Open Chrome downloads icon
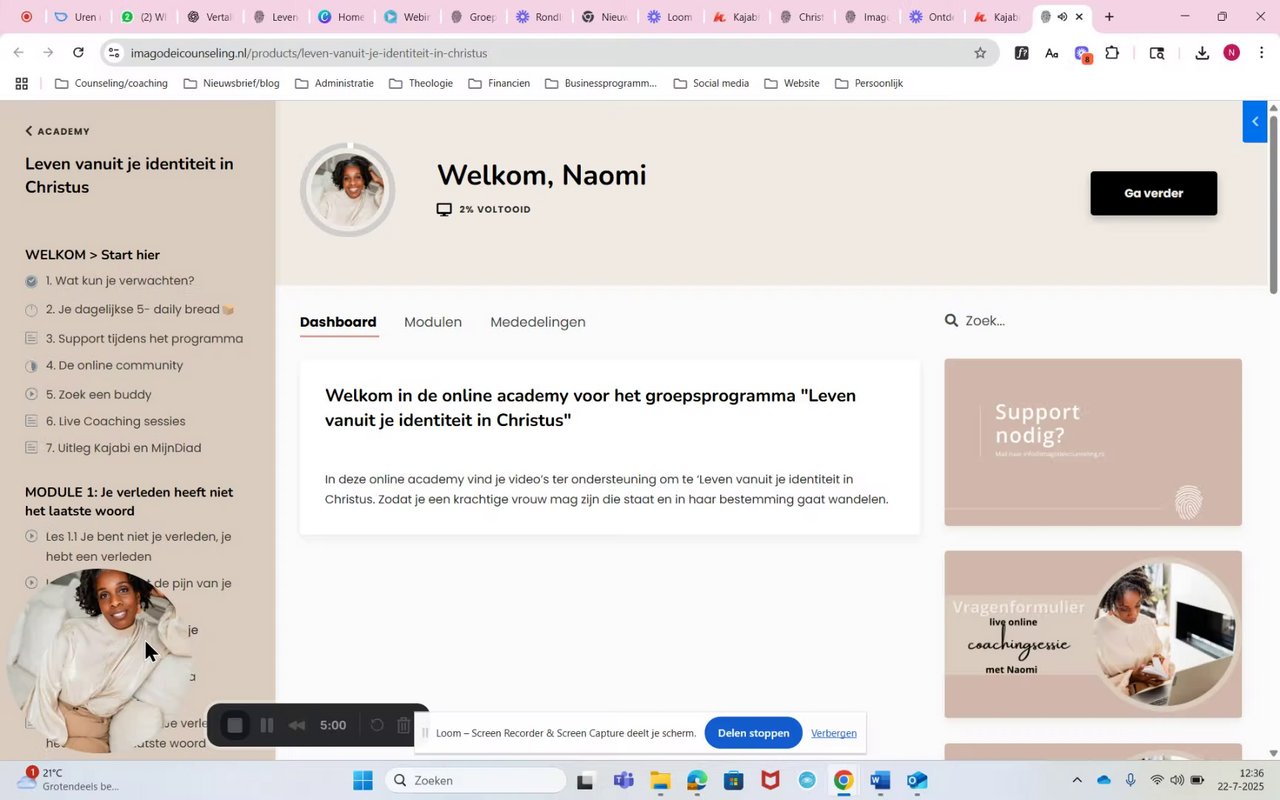The image size is (1280, 800). pos(1202,53)
